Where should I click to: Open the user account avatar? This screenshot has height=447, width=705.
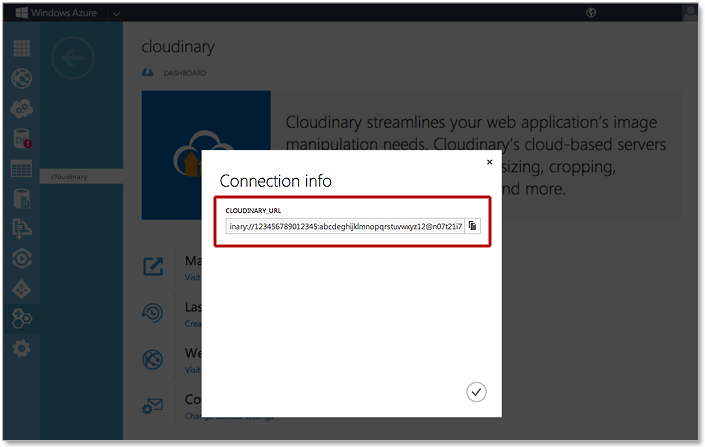(690, 12)
